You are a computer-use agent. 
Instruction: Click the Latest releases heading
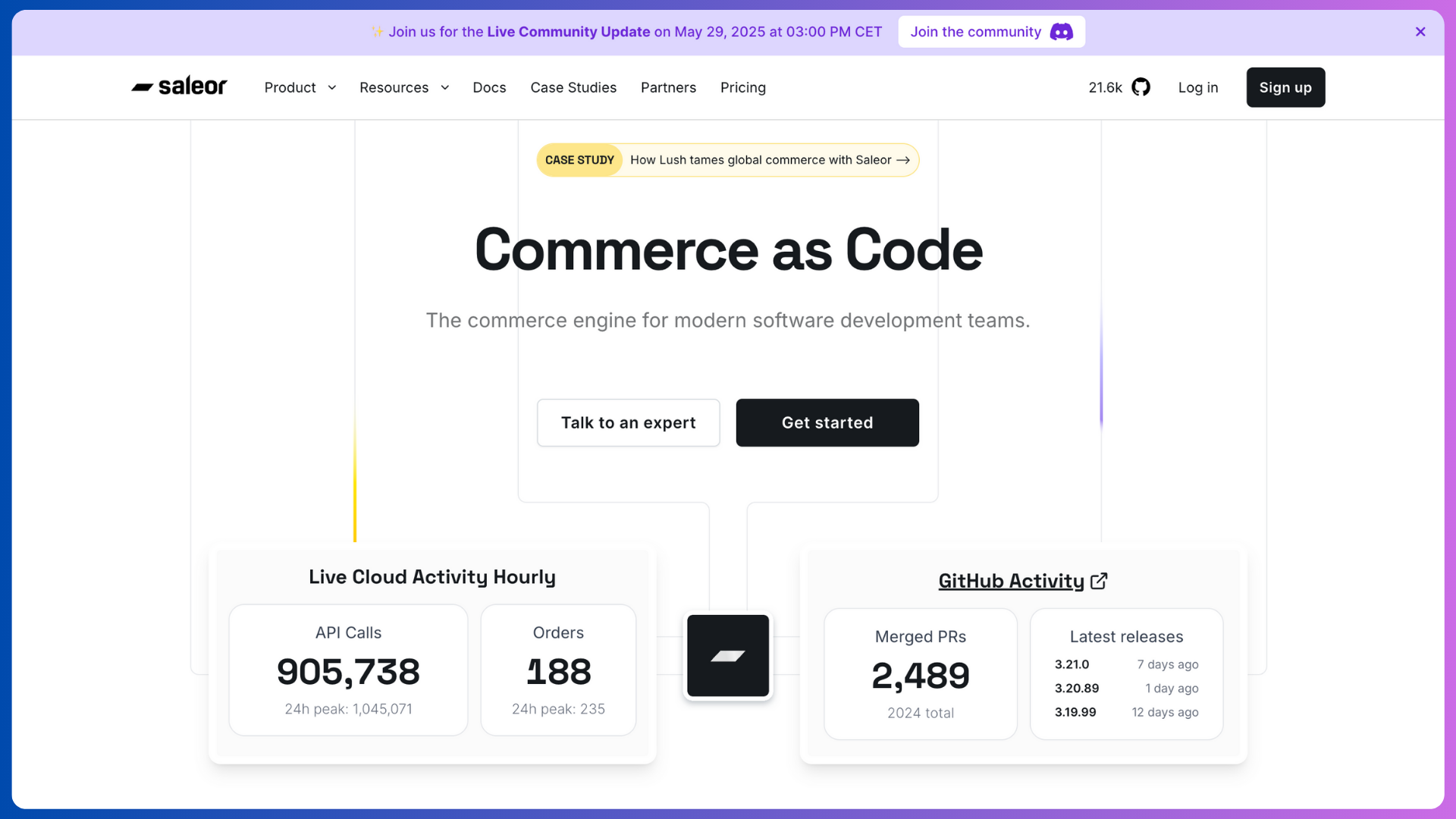point(1126,637)
